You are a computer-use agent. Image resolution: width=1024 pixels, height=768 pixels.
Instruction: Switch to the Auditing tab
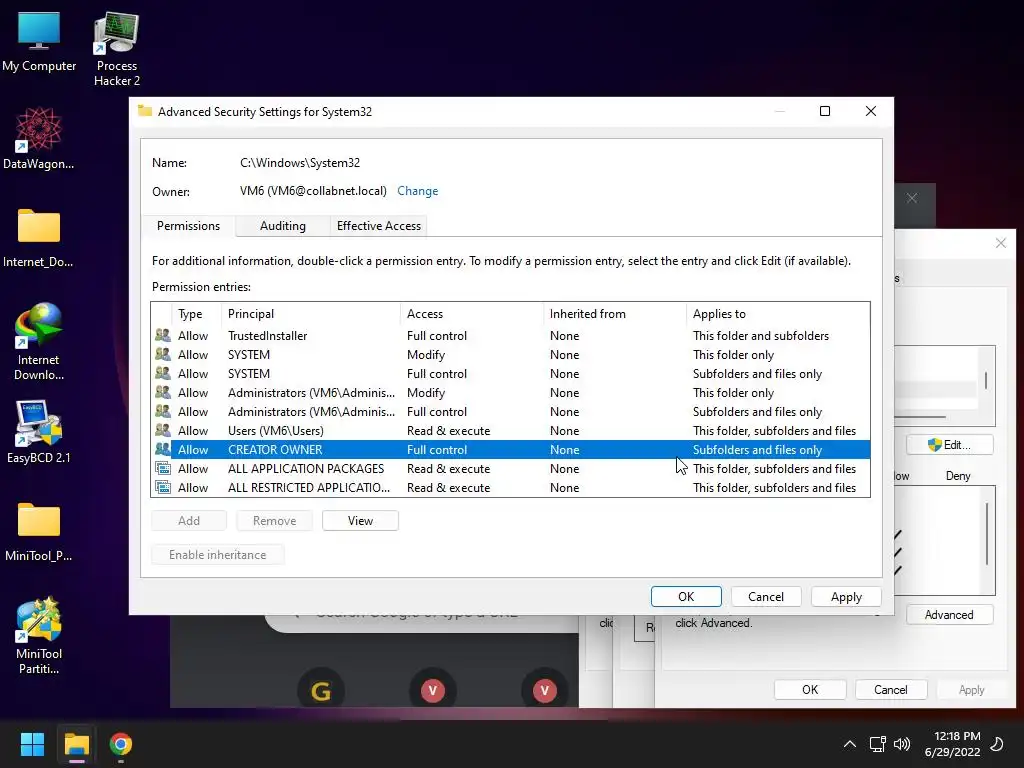pyautogui.click(x=283, y=226)
